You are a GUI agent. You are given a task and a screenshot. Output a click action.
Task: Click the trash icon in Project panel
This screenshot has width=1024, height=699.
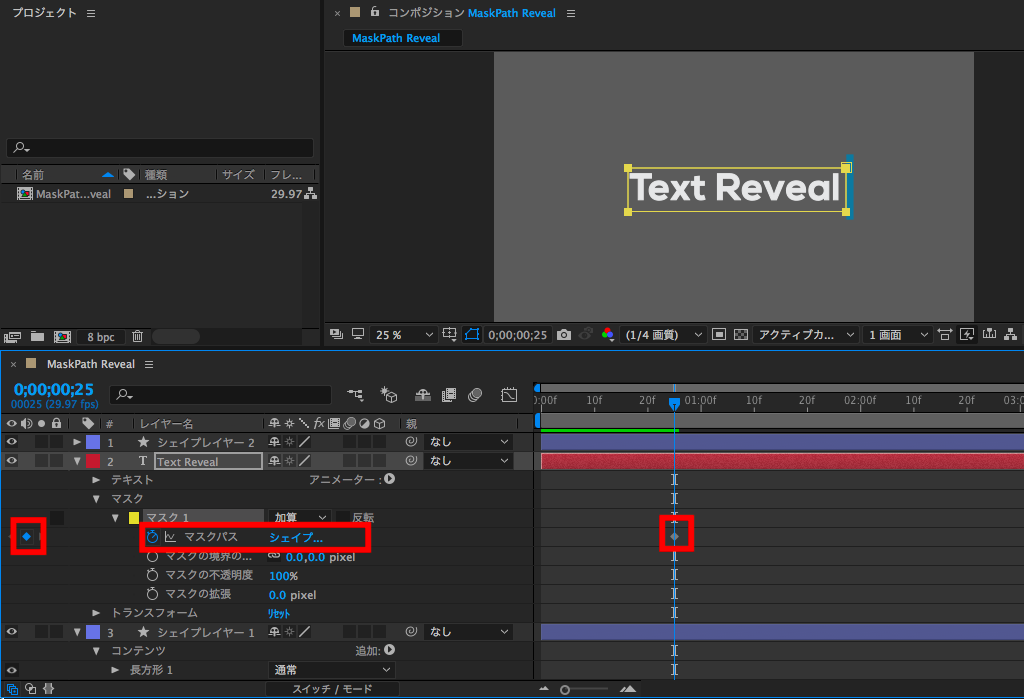tap(138, 337)
